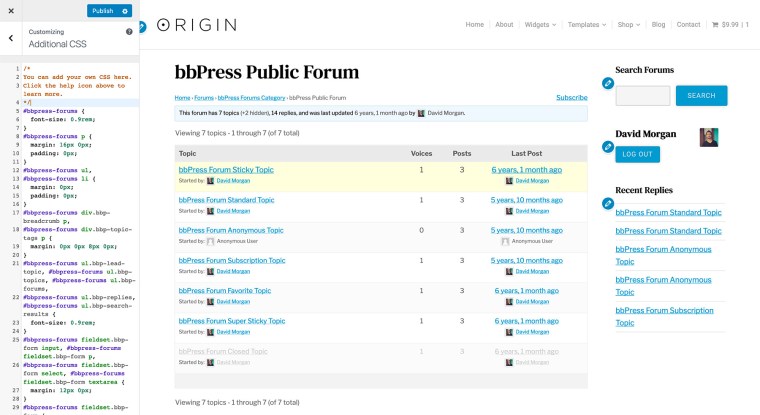This screenshot has width=760, height=415.
Task: Click Recent Replies Subscription Topic link
Action: [x=665, y=316]
